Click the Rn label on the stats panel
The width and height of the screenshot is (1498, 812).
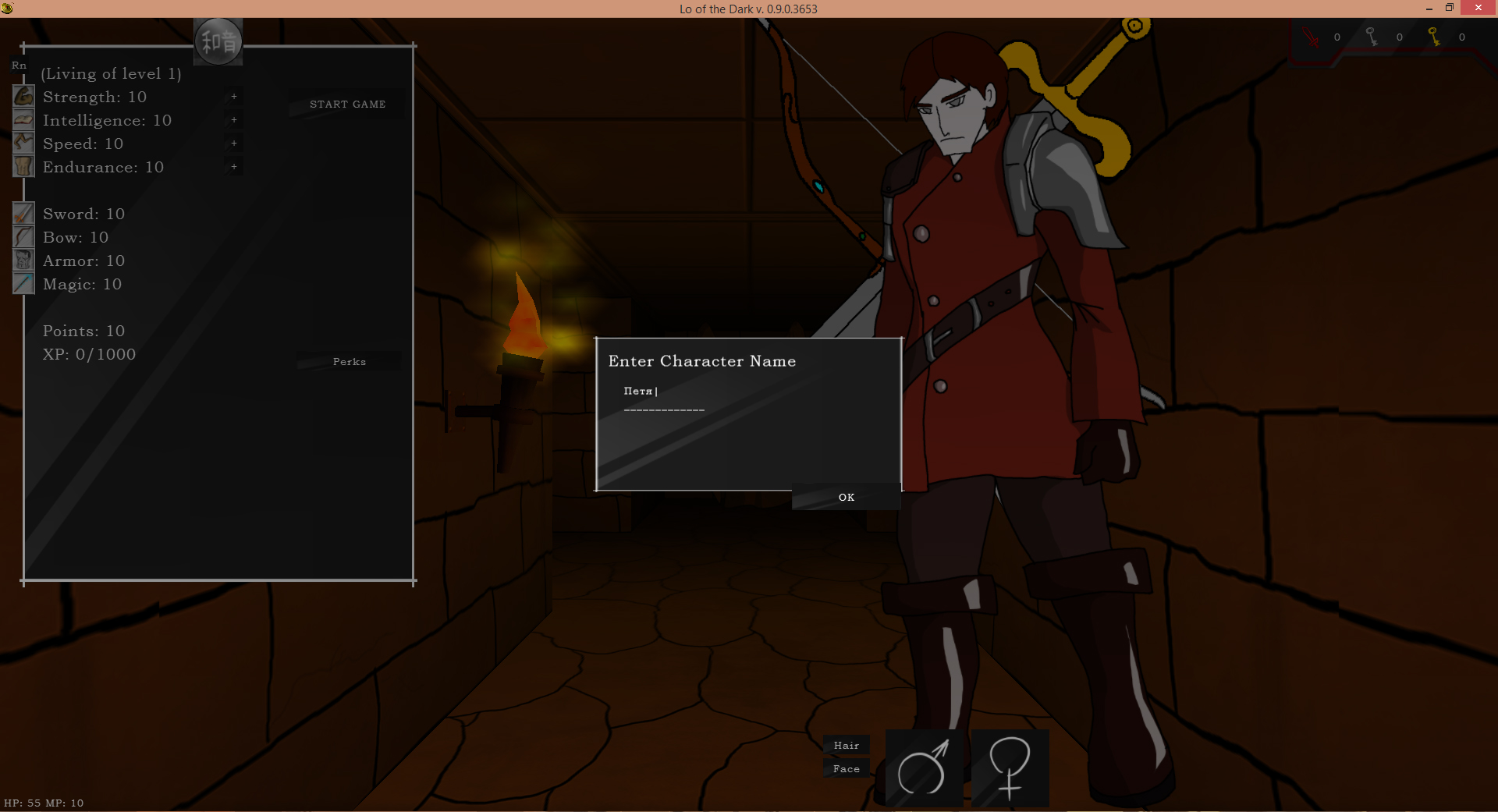(x=20, y=66)
